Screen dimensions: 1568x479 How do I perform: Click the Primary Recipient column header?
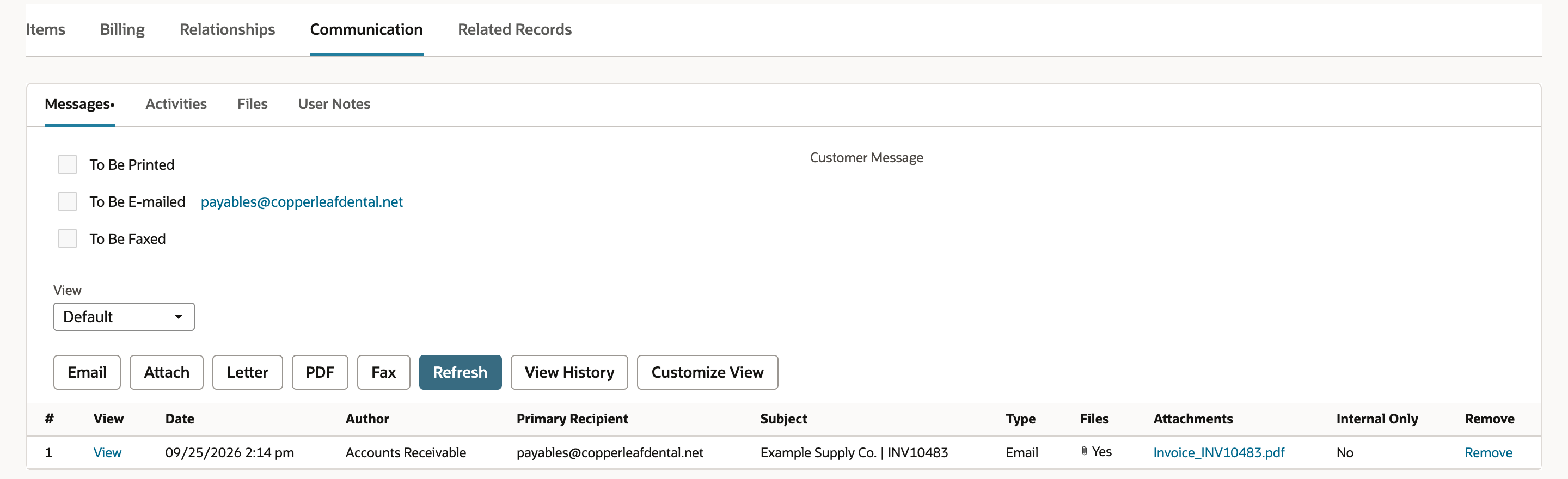[x=572, y=419]
